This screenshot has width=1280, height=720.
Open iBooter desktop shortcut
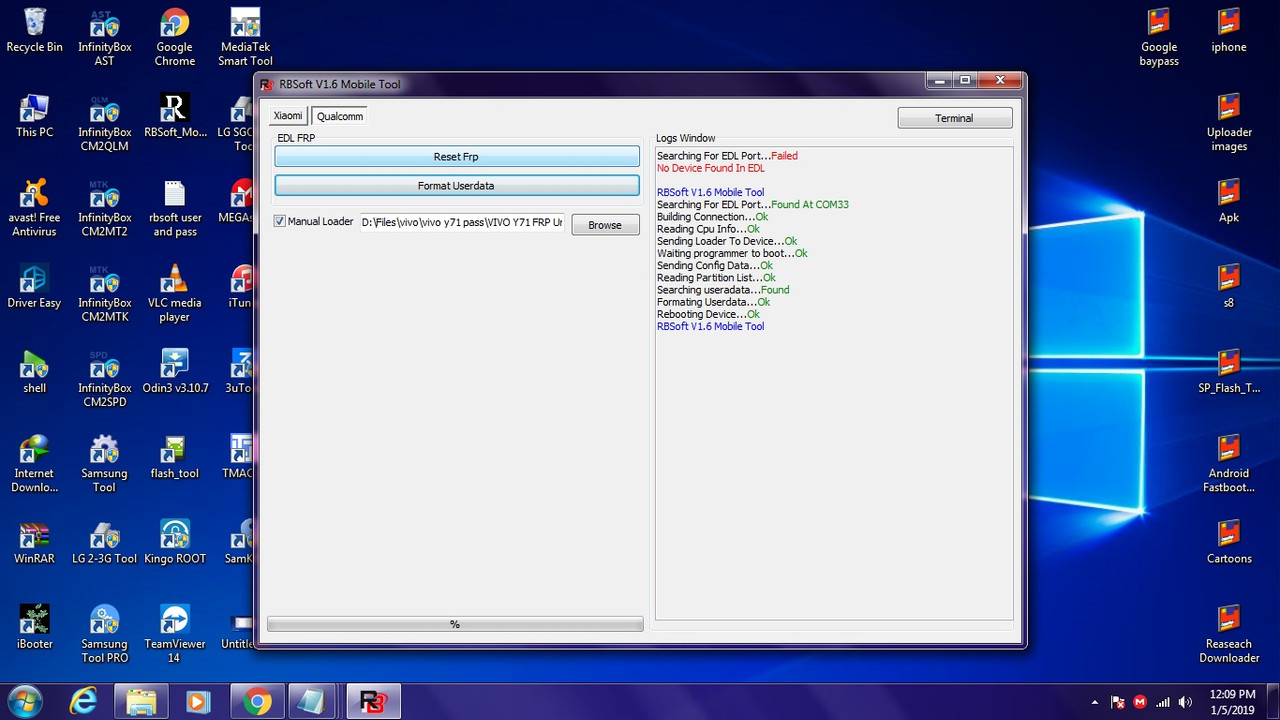point(34,628)
